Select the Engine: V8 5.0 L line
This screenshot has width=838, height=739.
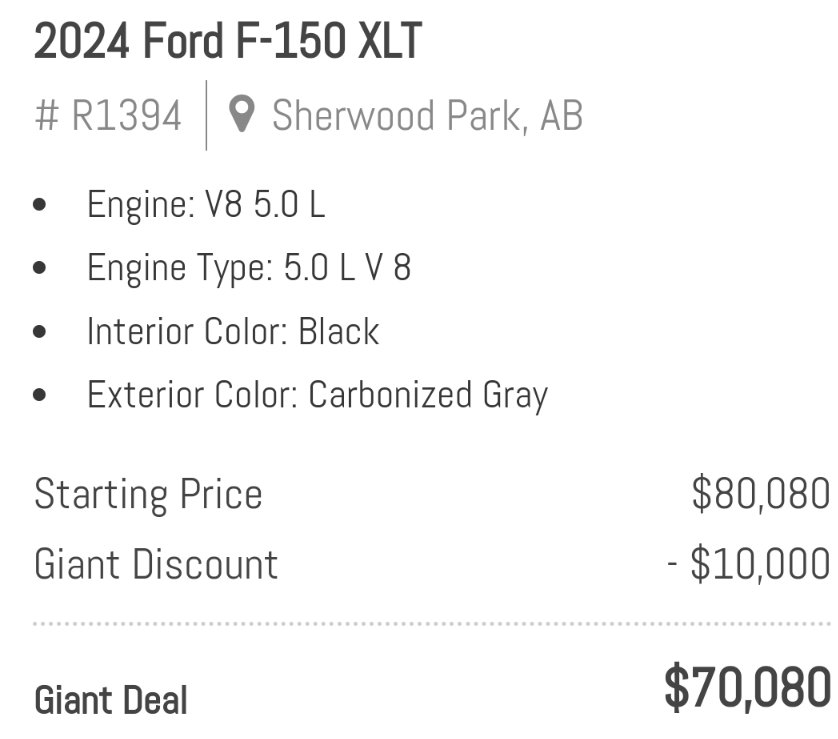[206, 205]
